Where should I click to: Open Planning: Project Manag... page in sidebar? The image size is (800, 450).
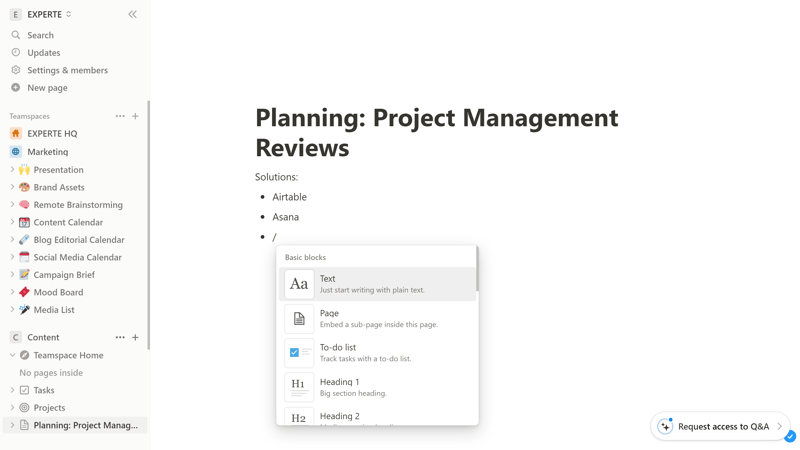[75, 425]
